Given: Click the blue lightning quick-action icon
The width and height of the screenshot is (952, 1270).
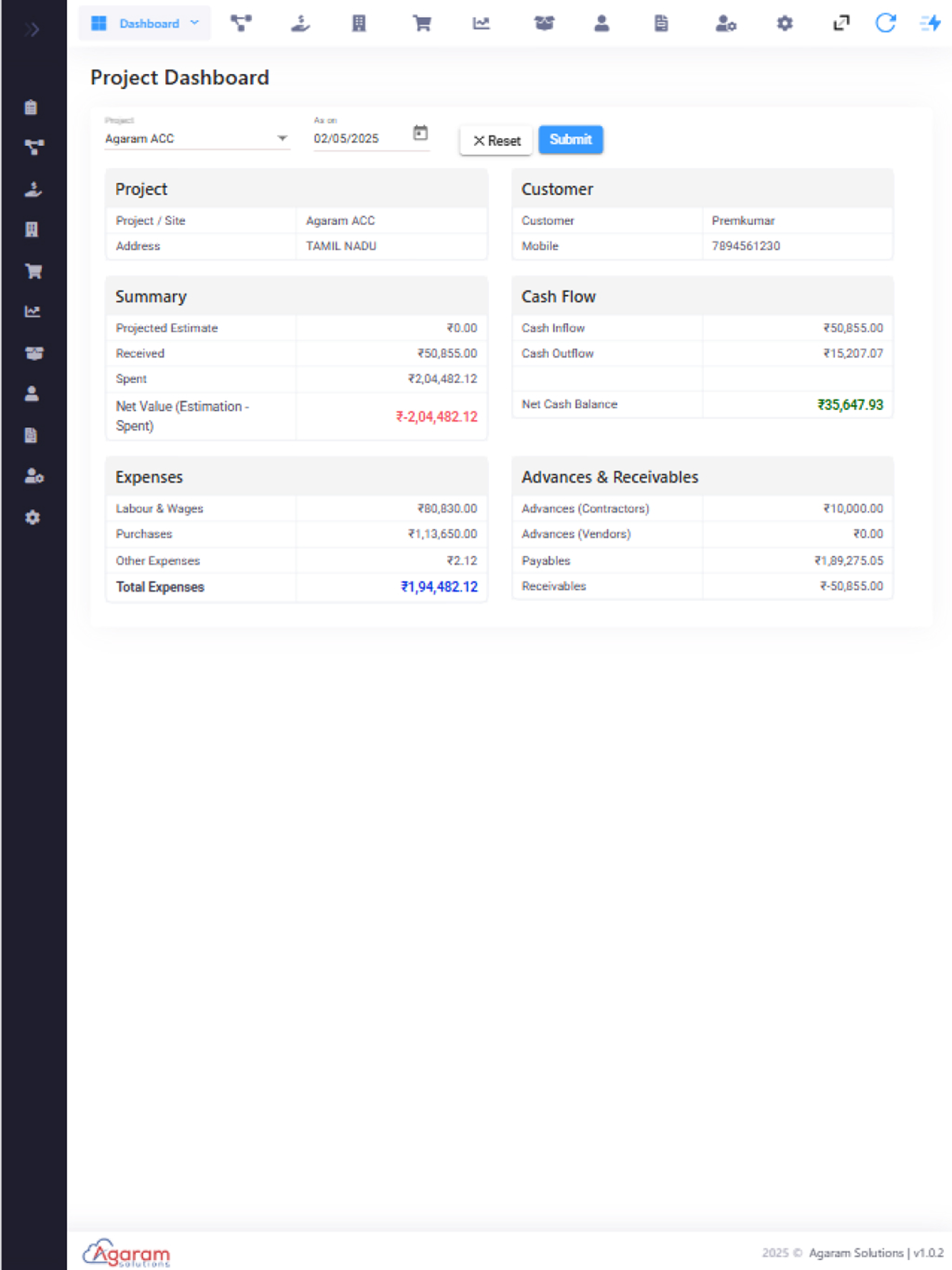Looking at the screenshot, I should (x=931, y=24).
